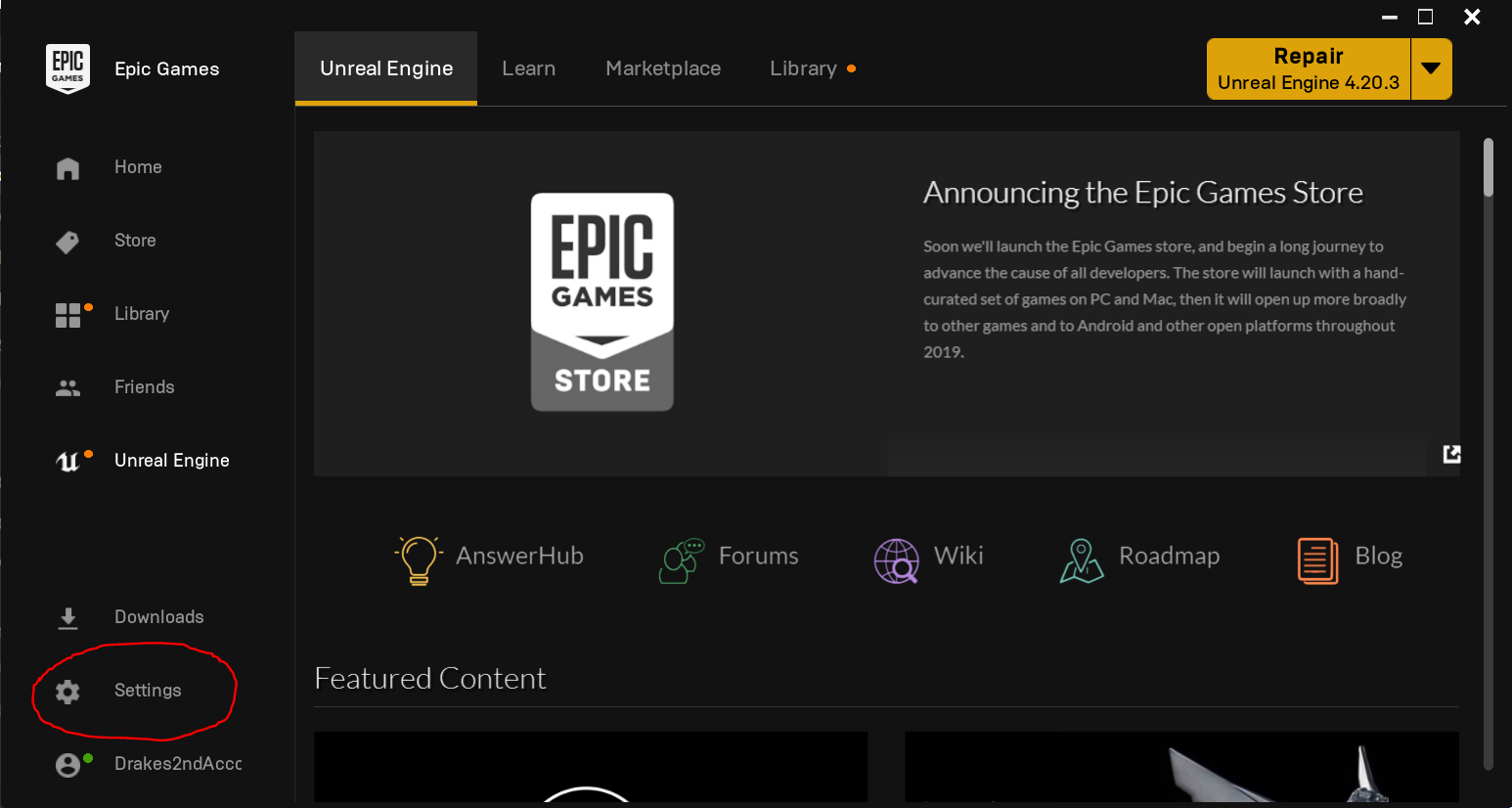This screenshot has height=808, width=1512.
Task: Open the Marketplace tab
Action: [x=663, y=68]
